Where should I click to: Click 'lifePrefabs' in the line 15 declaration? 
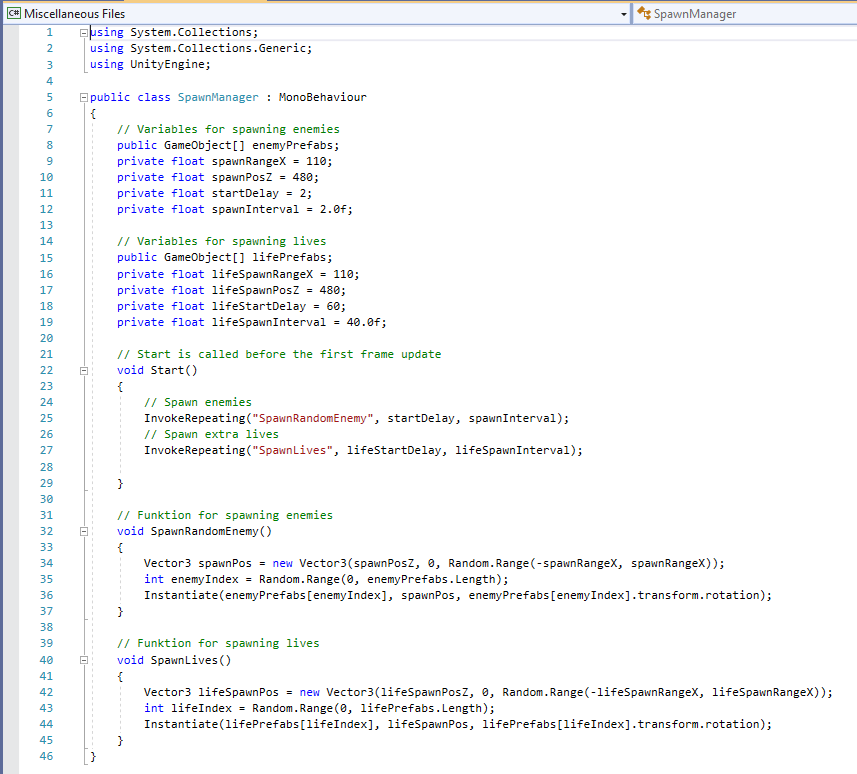pyautogui.click(x=289, y=257)
